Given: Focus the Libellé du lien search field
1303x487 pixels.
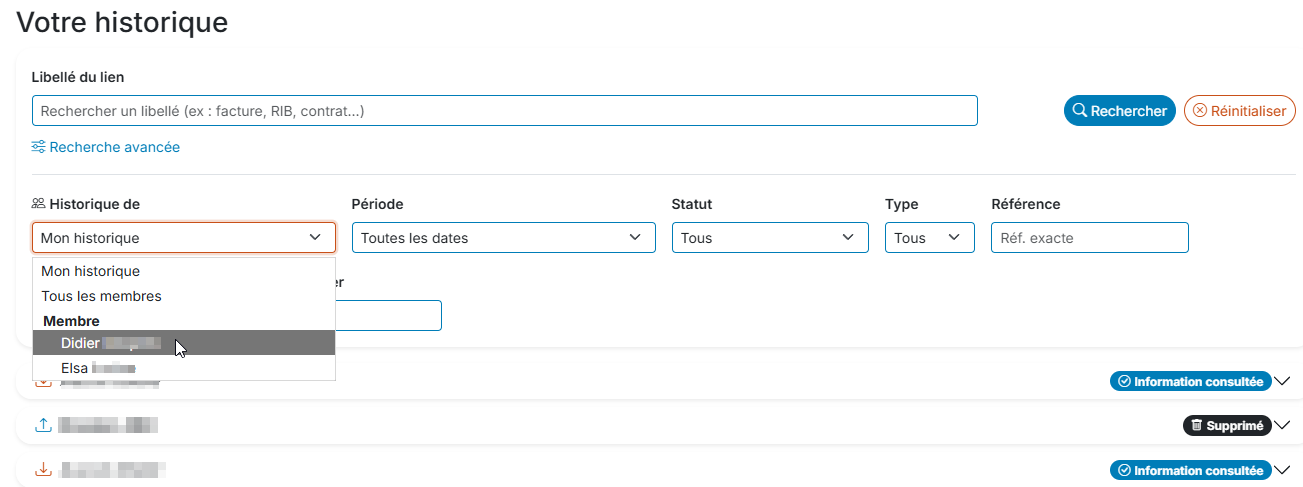Looking at the screenshot, I should [504, 111].
